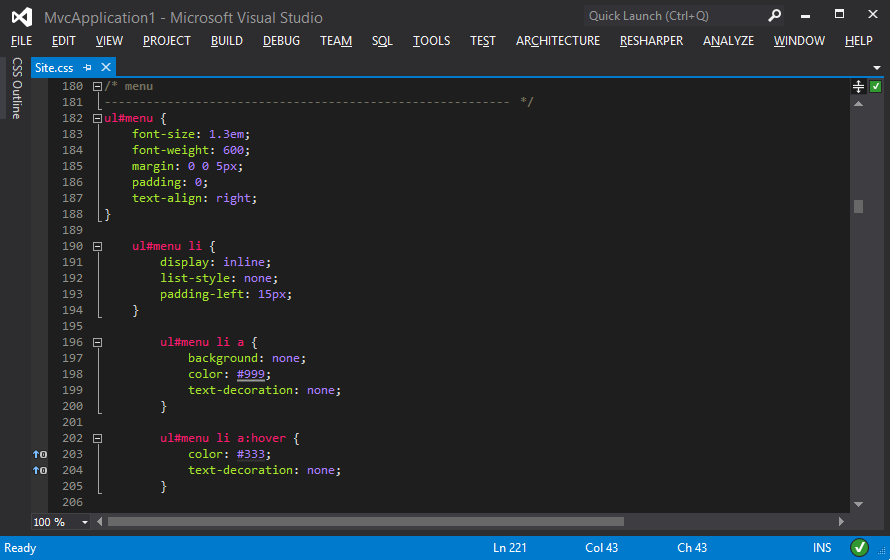The width and height of the screenshot is (890, 560).
Task: Open the CSS Outline side panel
Action: 16,89
